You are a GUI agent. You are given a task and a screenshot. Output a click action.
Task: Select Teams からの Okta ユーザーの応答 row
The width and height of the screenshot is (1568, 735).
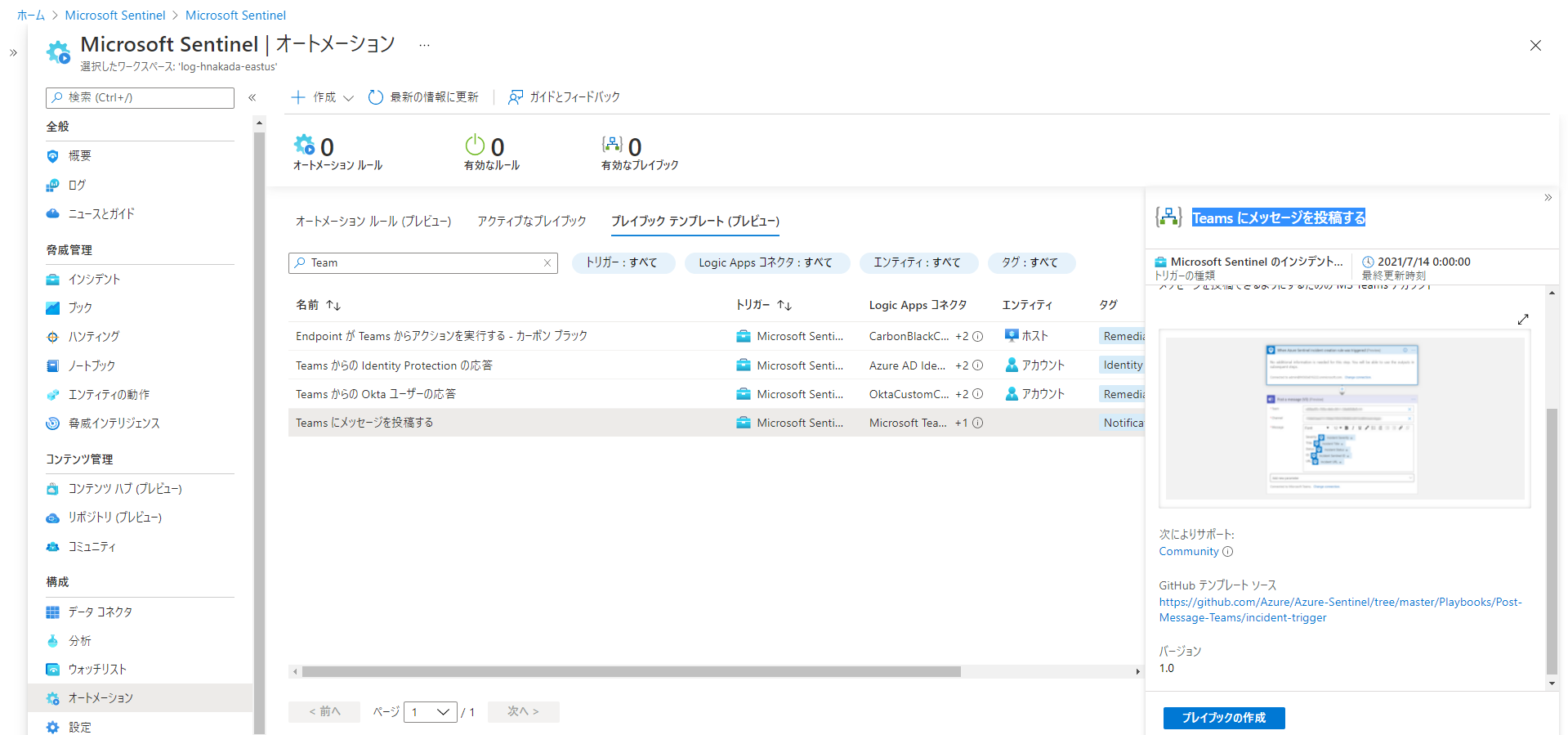point(716,394)
